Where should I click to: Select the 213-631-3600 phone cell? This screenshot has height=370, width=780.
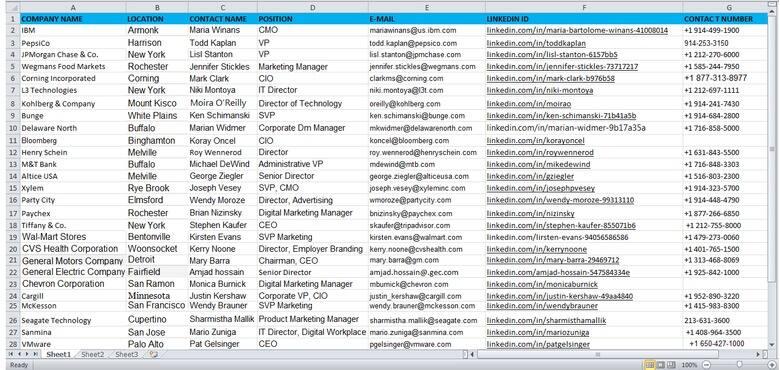click(725, 321)
